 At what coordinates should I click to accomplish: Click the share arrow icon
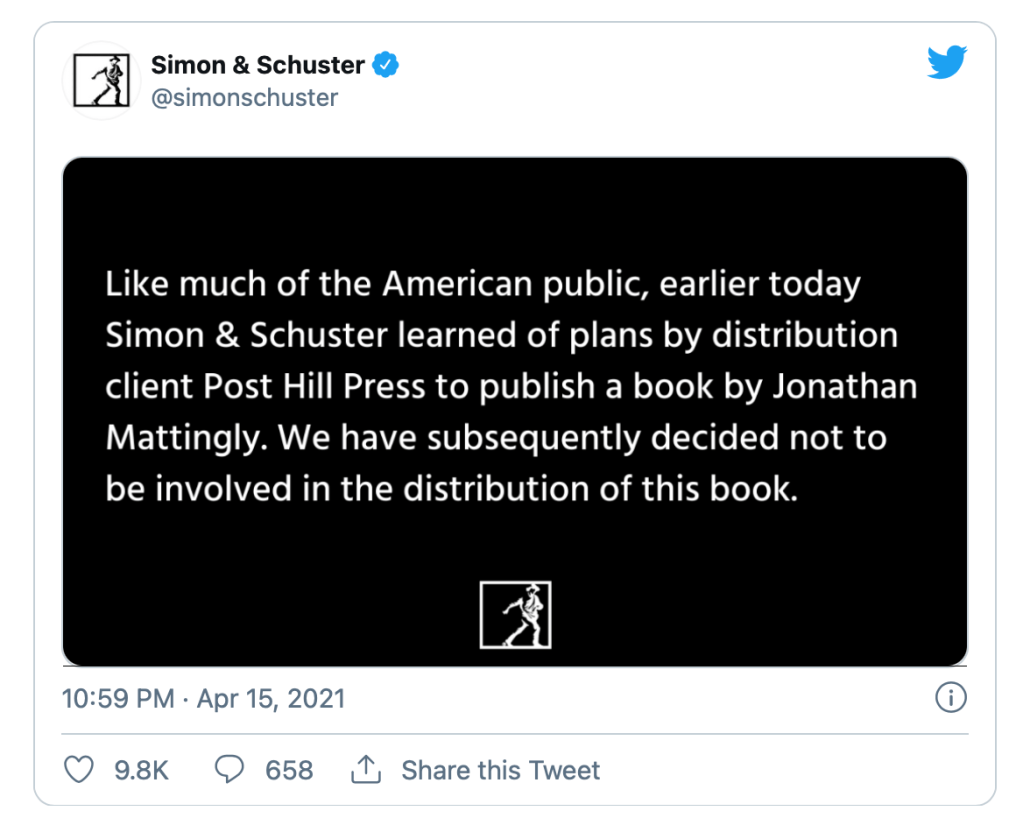pyautogui.click(x=366, y=770)
